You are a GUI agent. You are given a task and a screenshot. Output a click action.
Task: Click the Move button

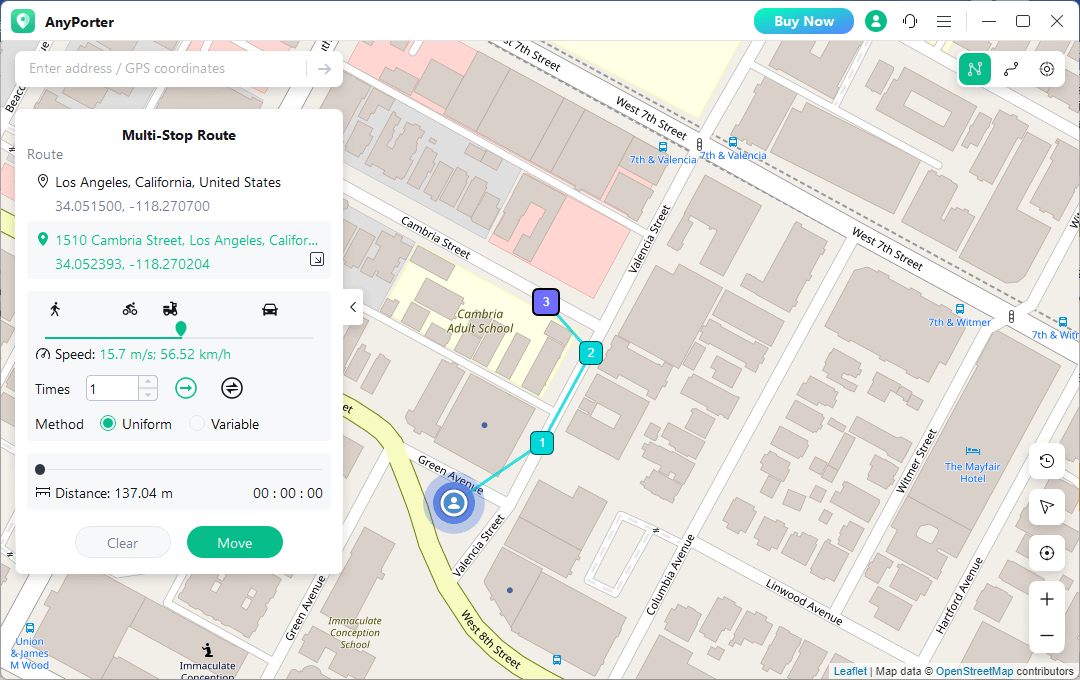(x=235, y=543)
